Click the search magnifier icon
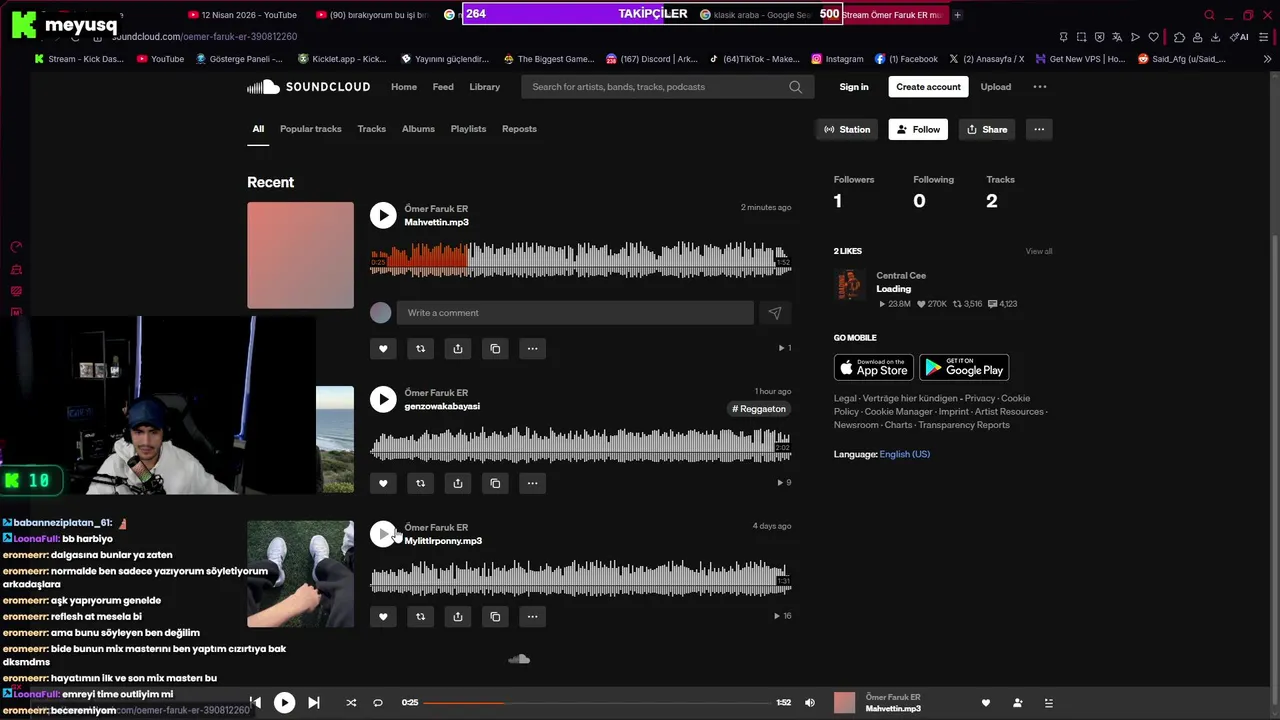The image size is (1280, 720). point(796,87)
